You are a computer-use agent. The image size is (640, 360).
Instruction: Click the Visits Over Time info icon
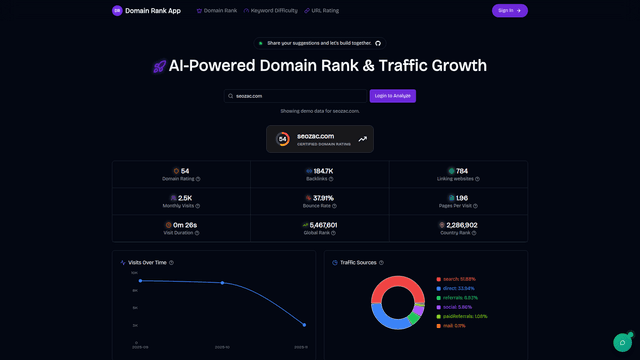pos(171,263)
